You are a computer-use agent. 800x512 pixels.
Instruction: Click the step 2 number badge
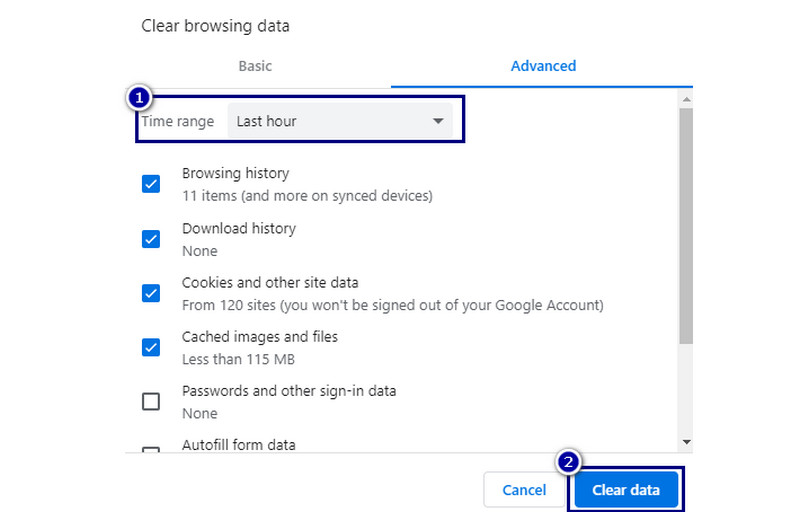point(568,462)
